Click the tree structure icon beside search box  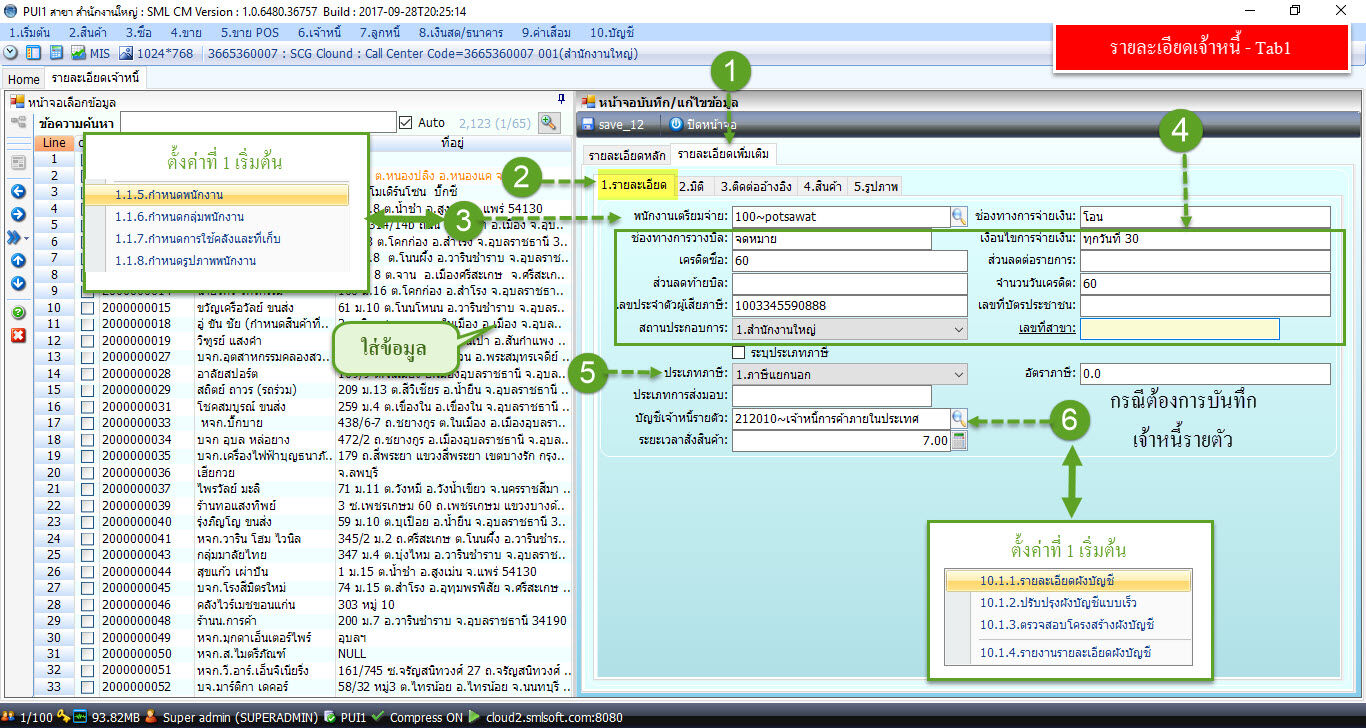point(18,122)
